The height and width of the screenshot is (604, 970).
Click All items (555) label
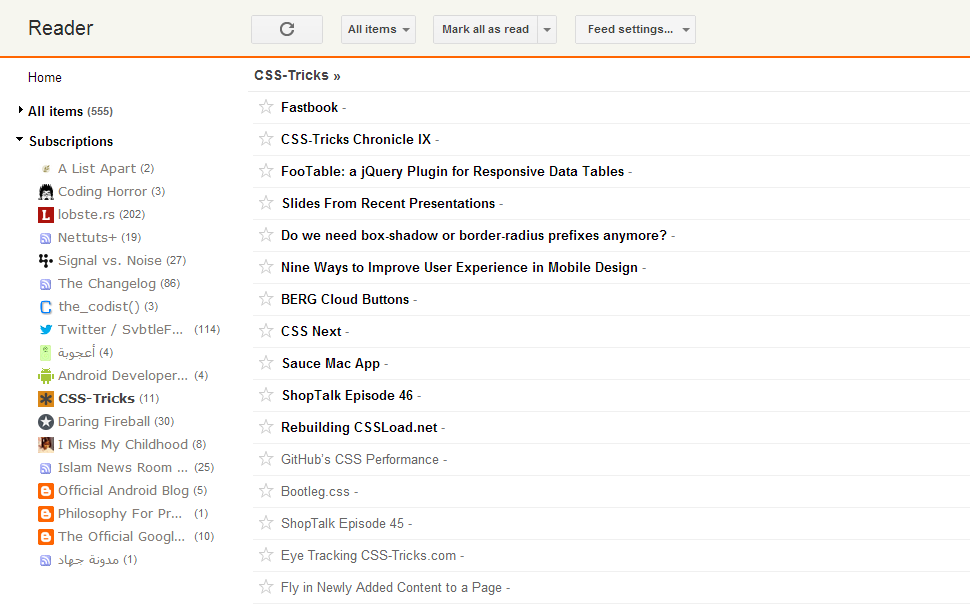click(70, 111)
